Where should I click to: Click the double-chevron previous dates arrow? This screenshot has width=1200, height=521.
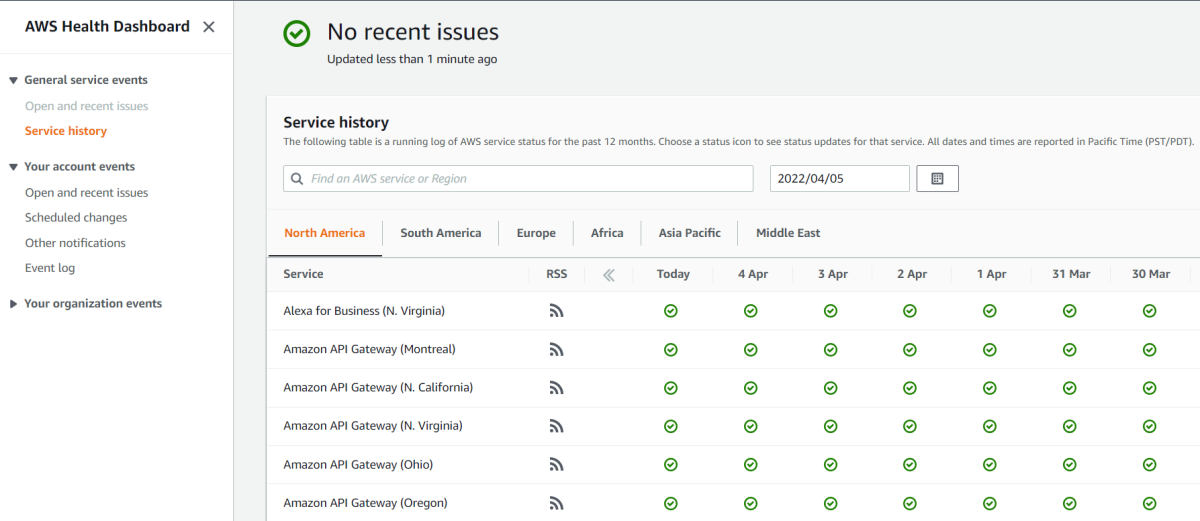(609, 274)
